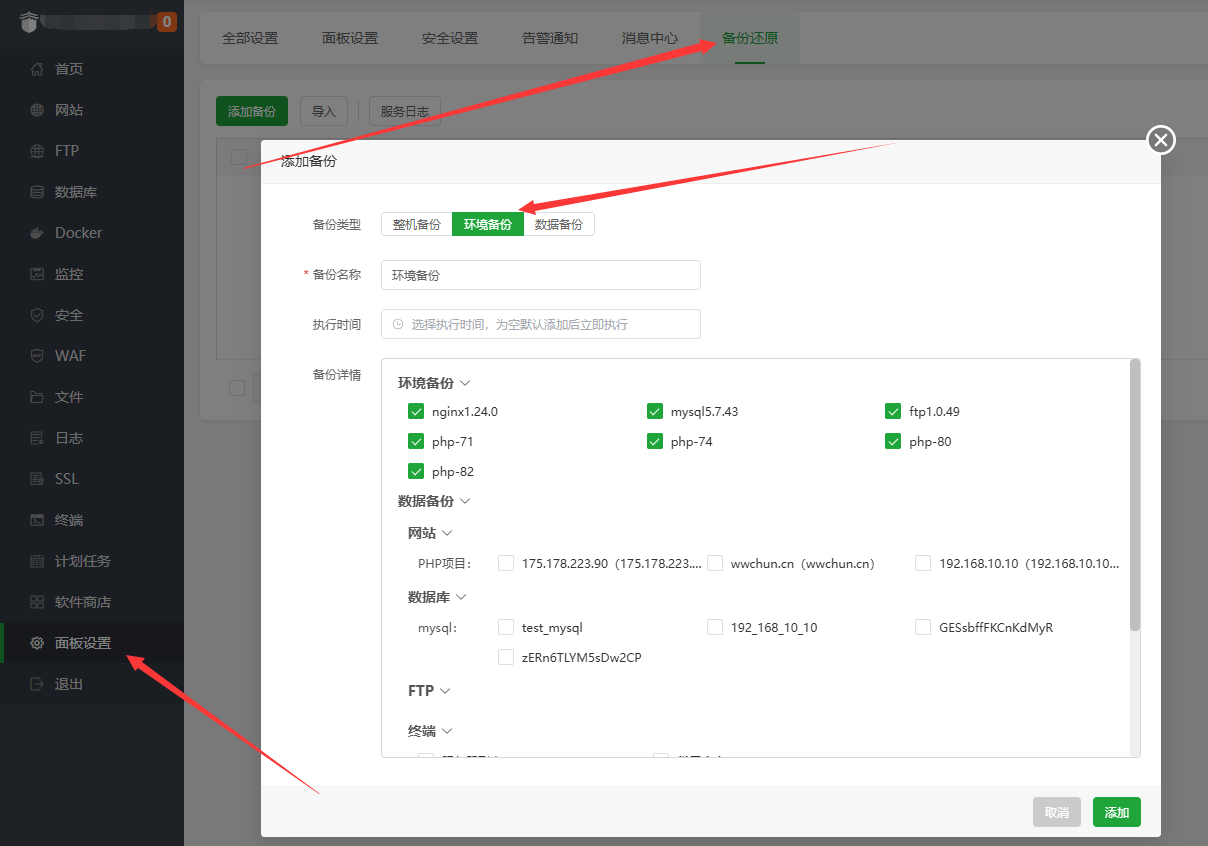Check the wwchun.cn website checkbox

[715, 563]
